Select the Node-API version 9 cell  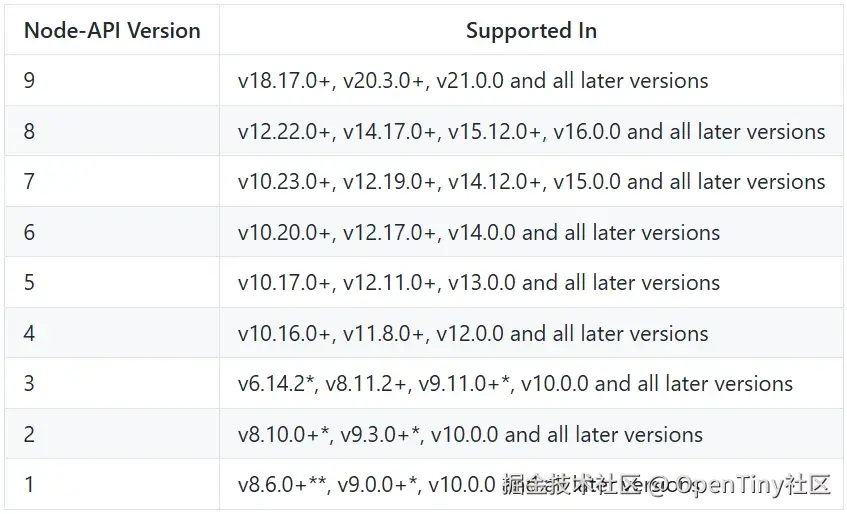112,80
